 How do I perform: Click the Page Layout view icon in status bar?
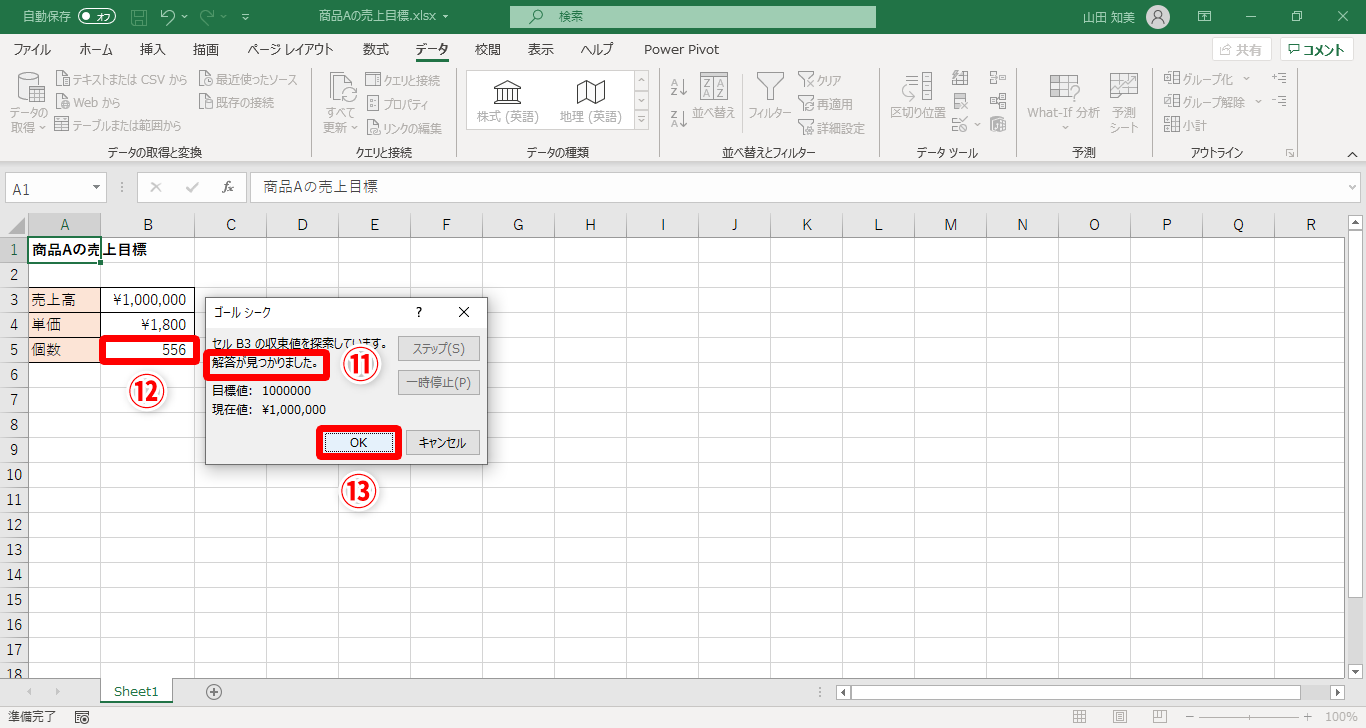1119,717
